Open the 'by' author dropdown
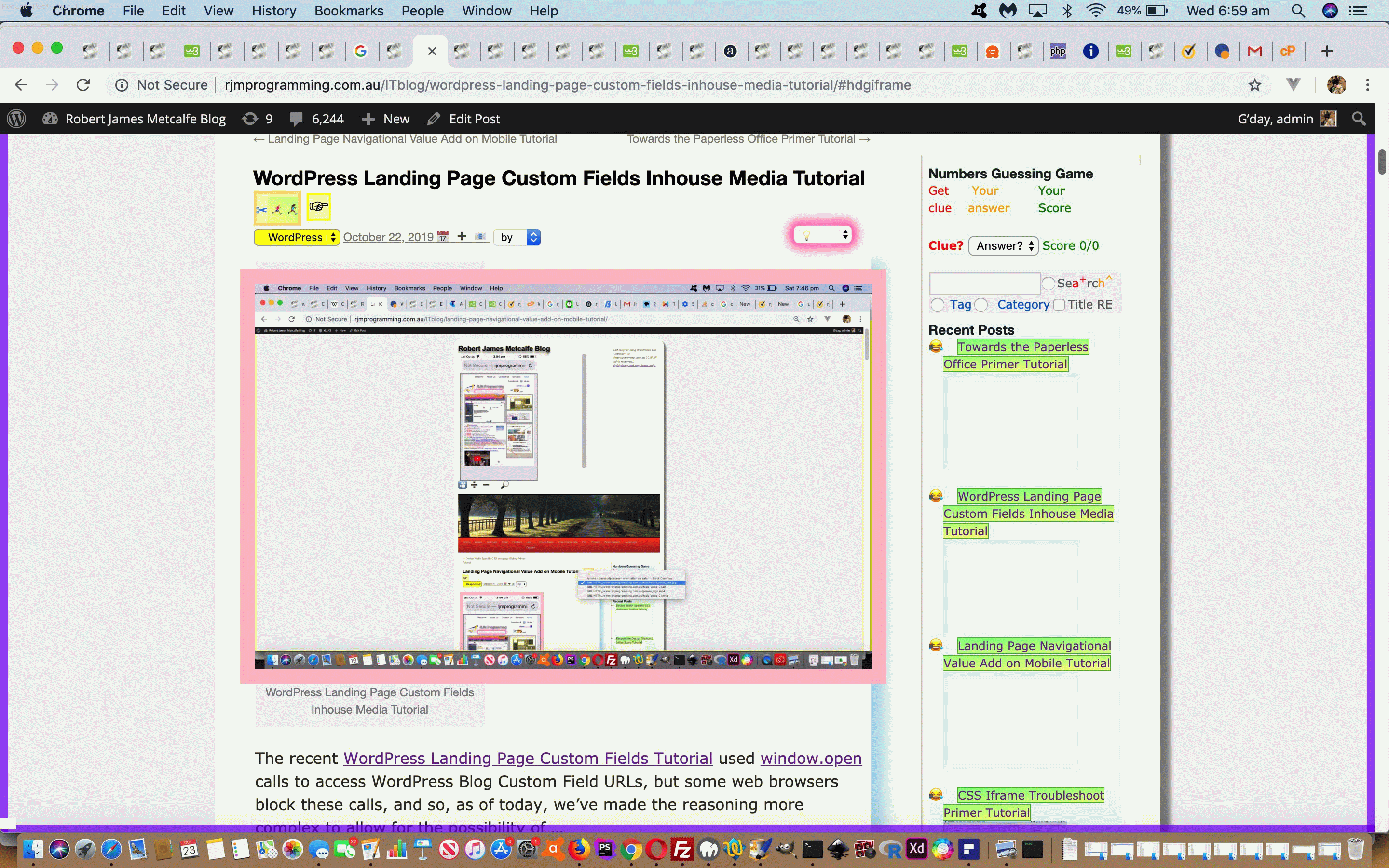Image resolution: width=1389 pixels, height=868 pixels. [517, 237]
